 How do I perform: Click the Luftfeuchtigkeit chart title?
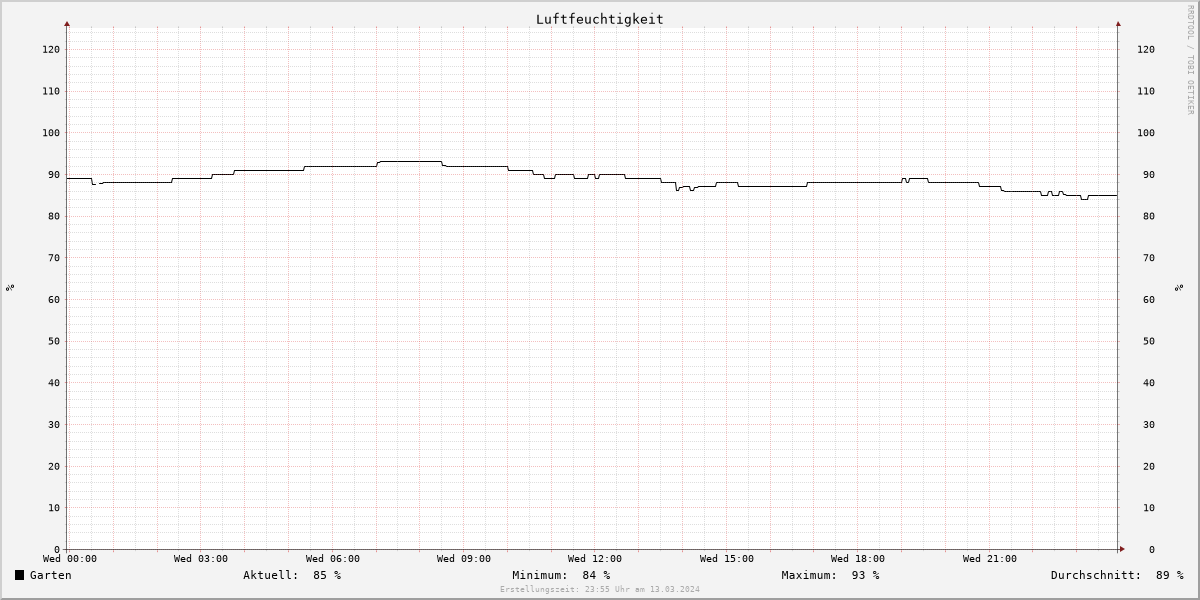599,19
